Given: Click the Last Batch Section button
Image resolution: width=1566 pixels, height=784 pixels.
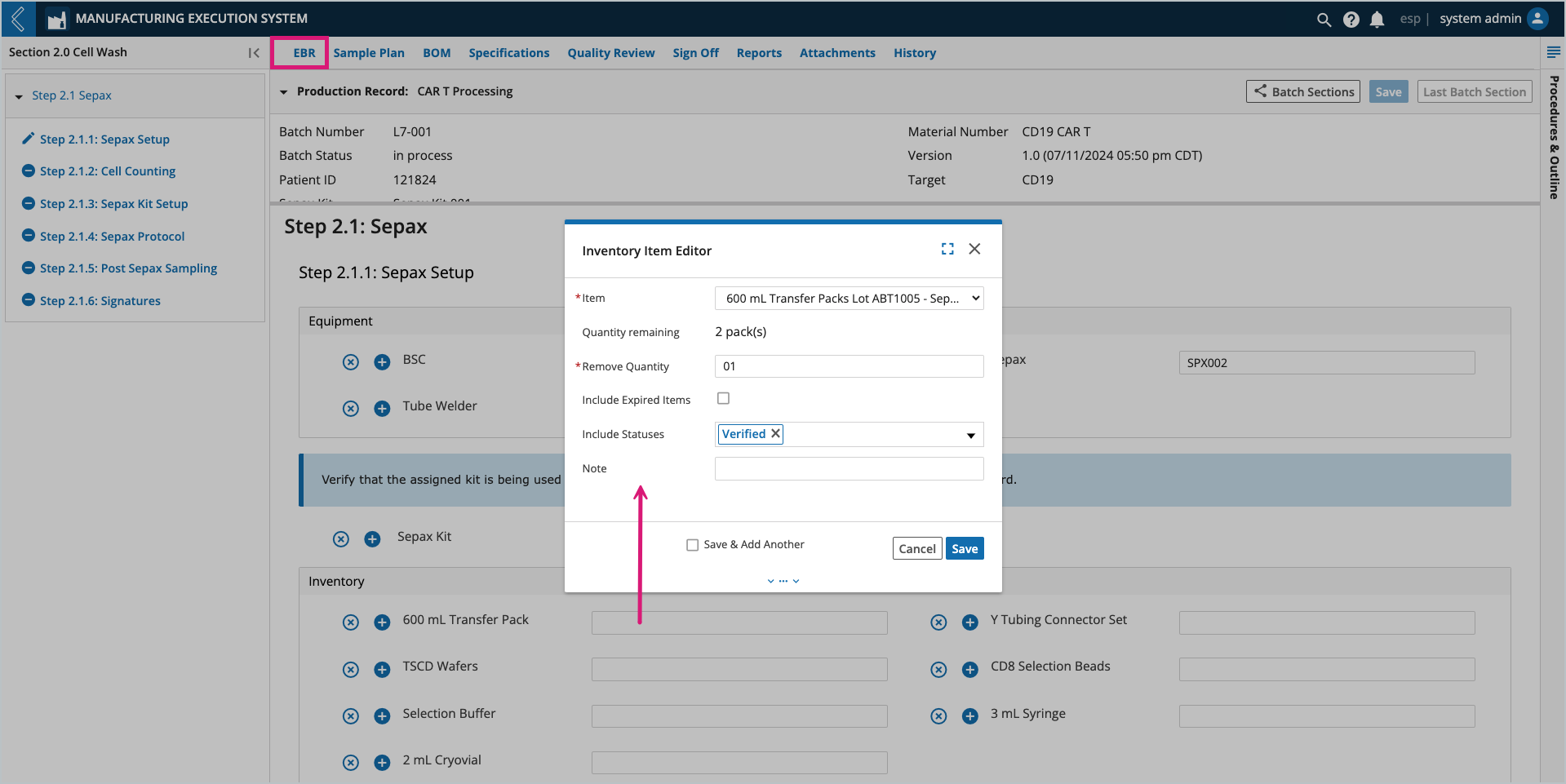Looking at the screenshot, I should point(1475,91).
